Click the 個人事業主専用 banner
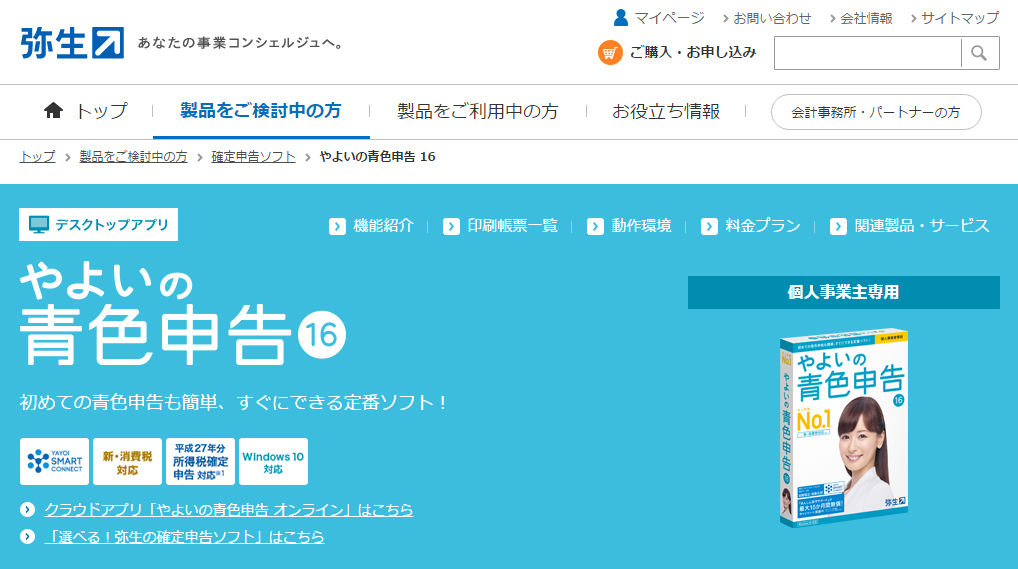1018x569 pixels. coord(843,292)
